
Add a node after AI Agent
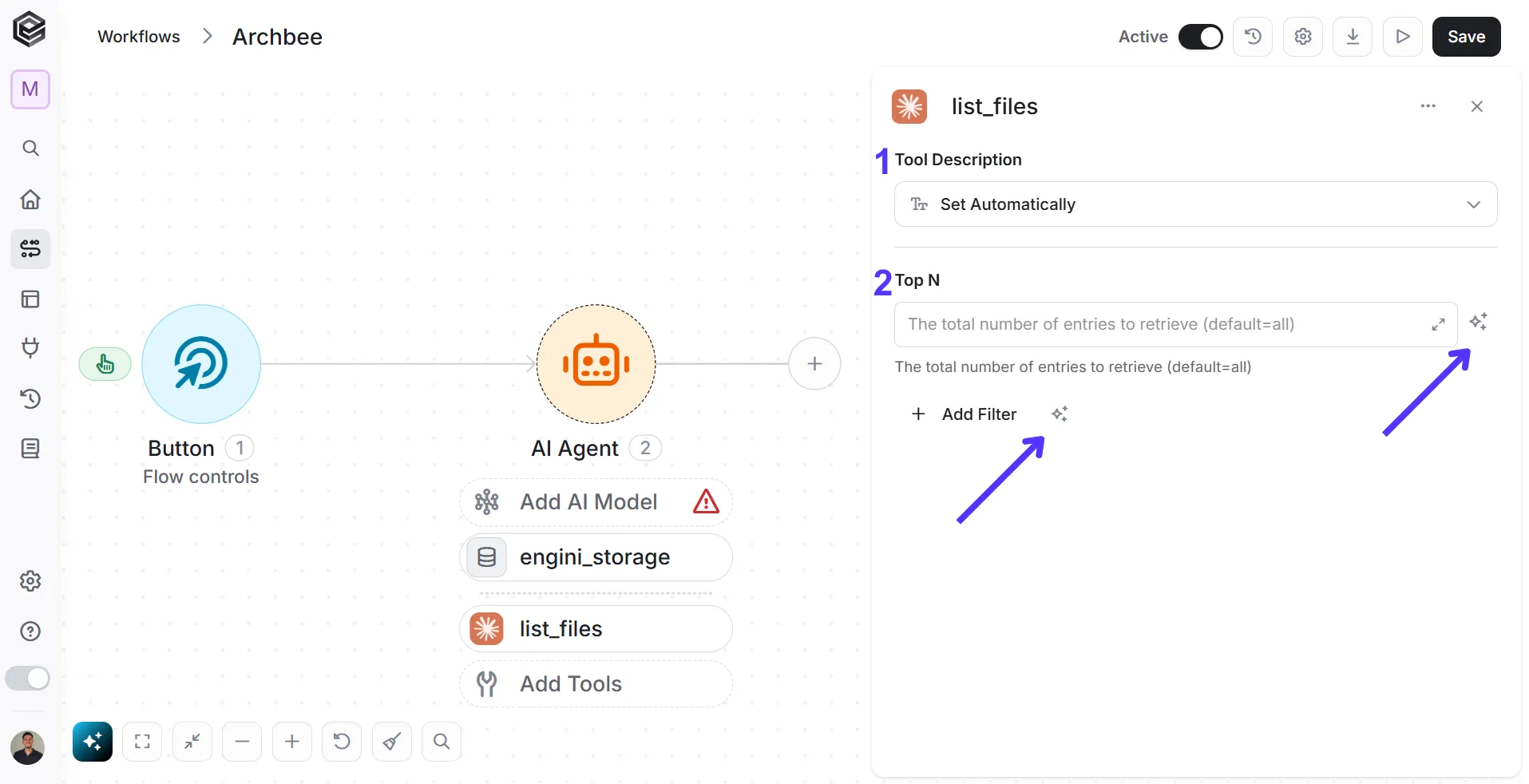pos(814,364)
